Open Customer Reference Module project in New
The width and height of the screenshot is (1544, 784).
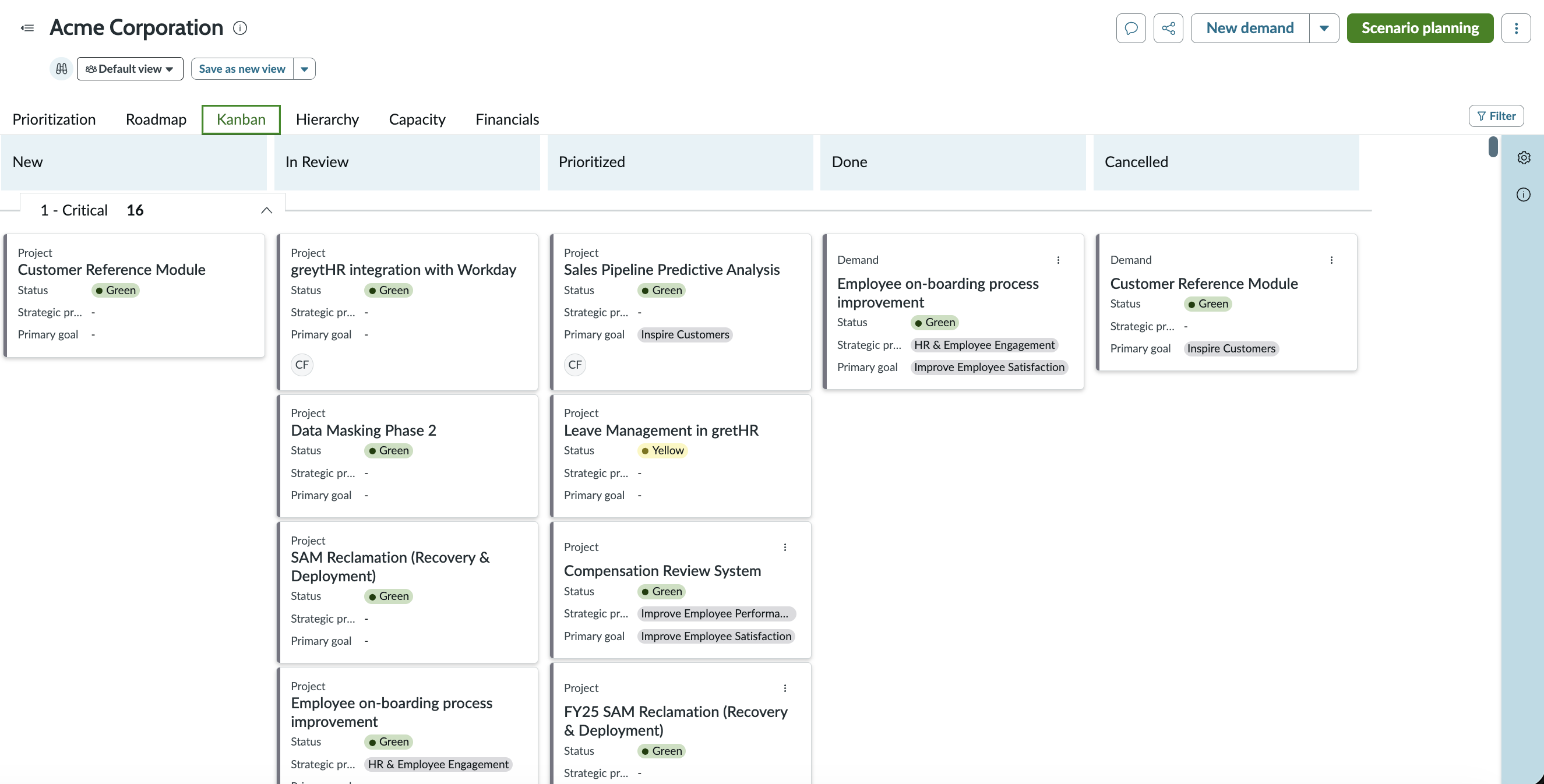[111, 270]
